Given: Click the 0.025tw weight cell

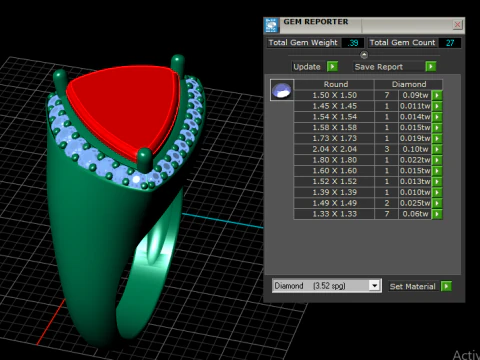Looking at the screenshot, I should tap(415, 203).
